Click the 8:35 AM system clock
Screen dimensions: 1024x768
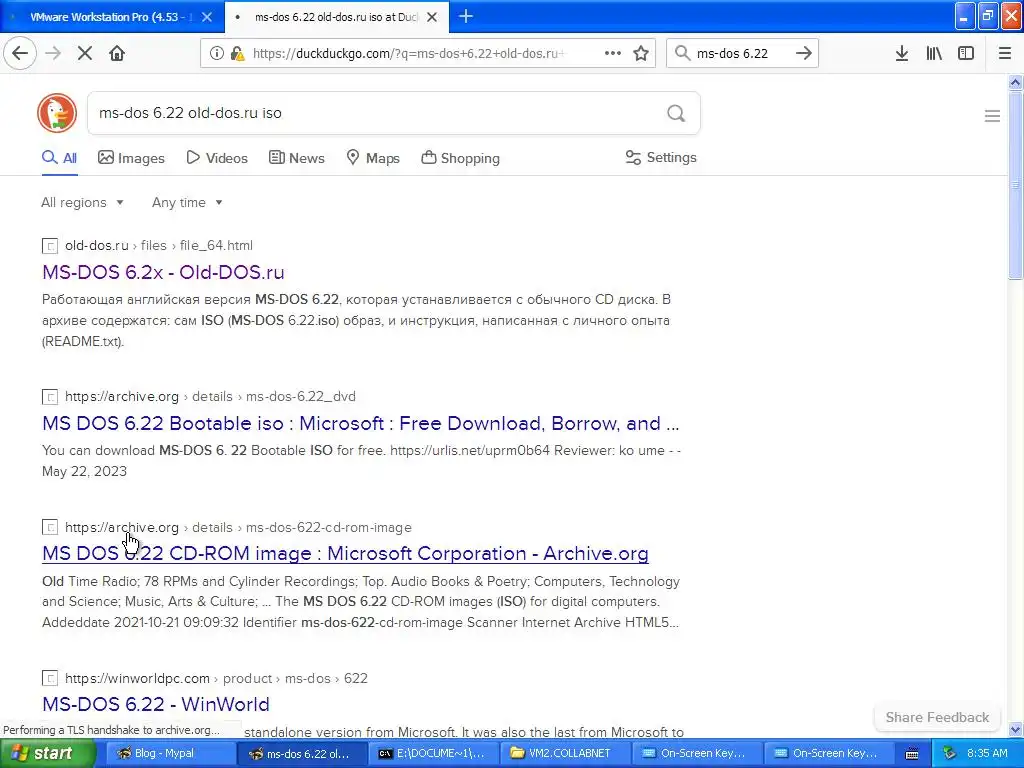(x=987, y=754)
